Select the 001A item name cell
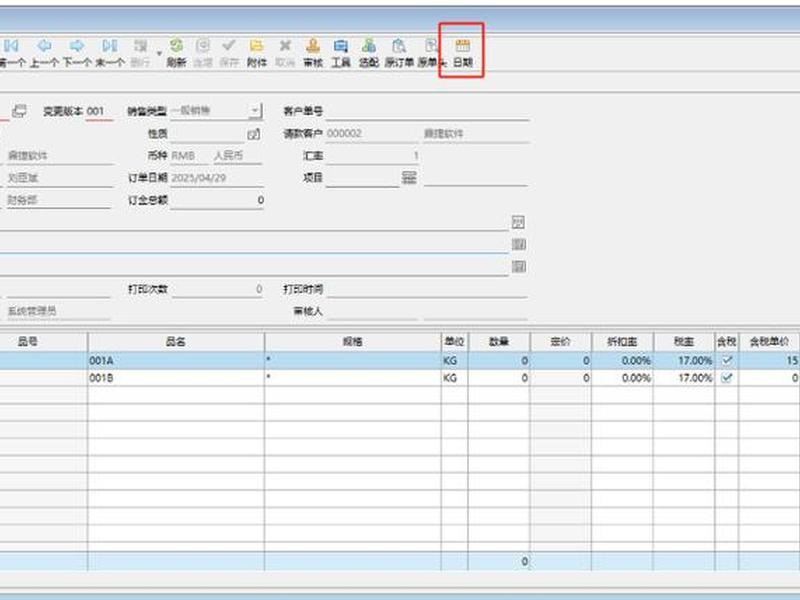 pos(176,361)
